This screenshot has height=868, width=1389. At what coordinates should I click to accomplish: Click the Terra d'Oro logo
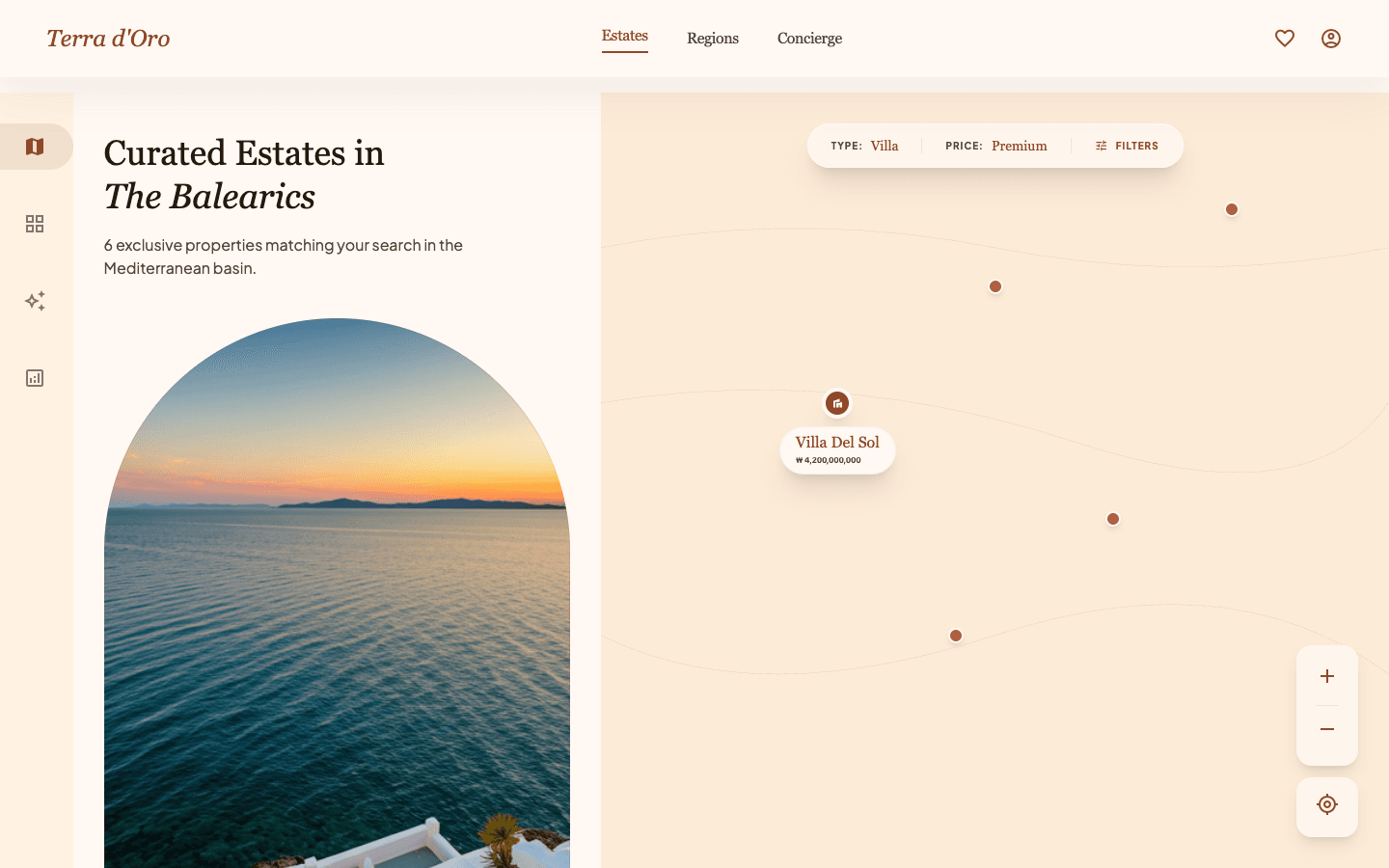pyautogui.click(x=108, y=39)
